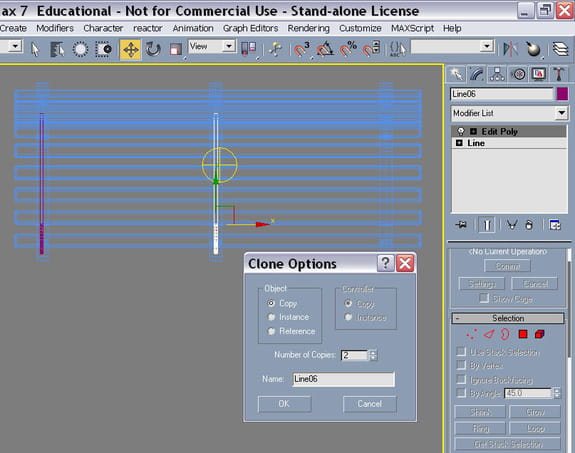Open the Layer Manager icon
575x453 pixels.
pos(560,49)
